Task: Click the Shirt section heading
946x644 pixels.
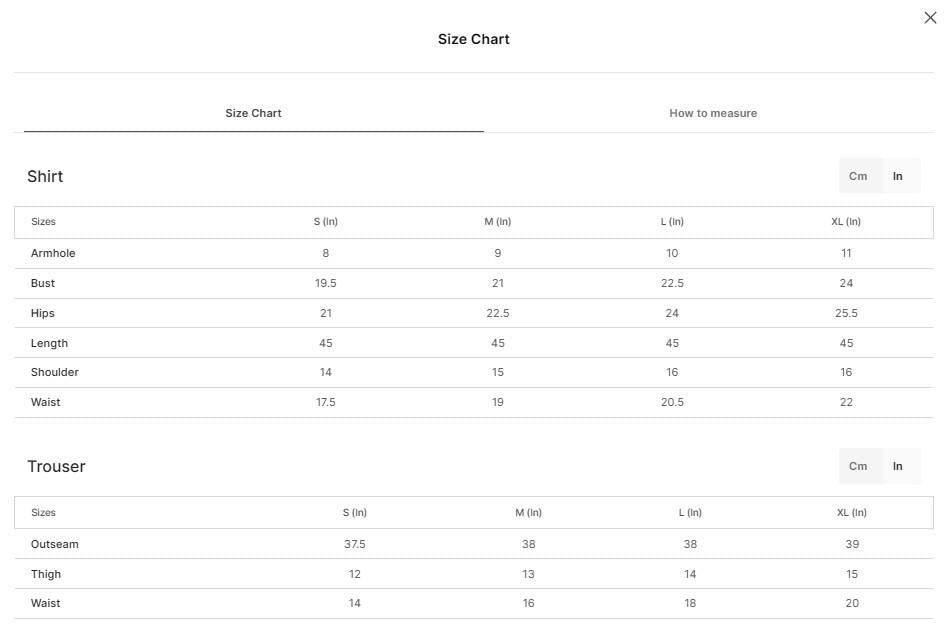Action: tap(45, 176)
